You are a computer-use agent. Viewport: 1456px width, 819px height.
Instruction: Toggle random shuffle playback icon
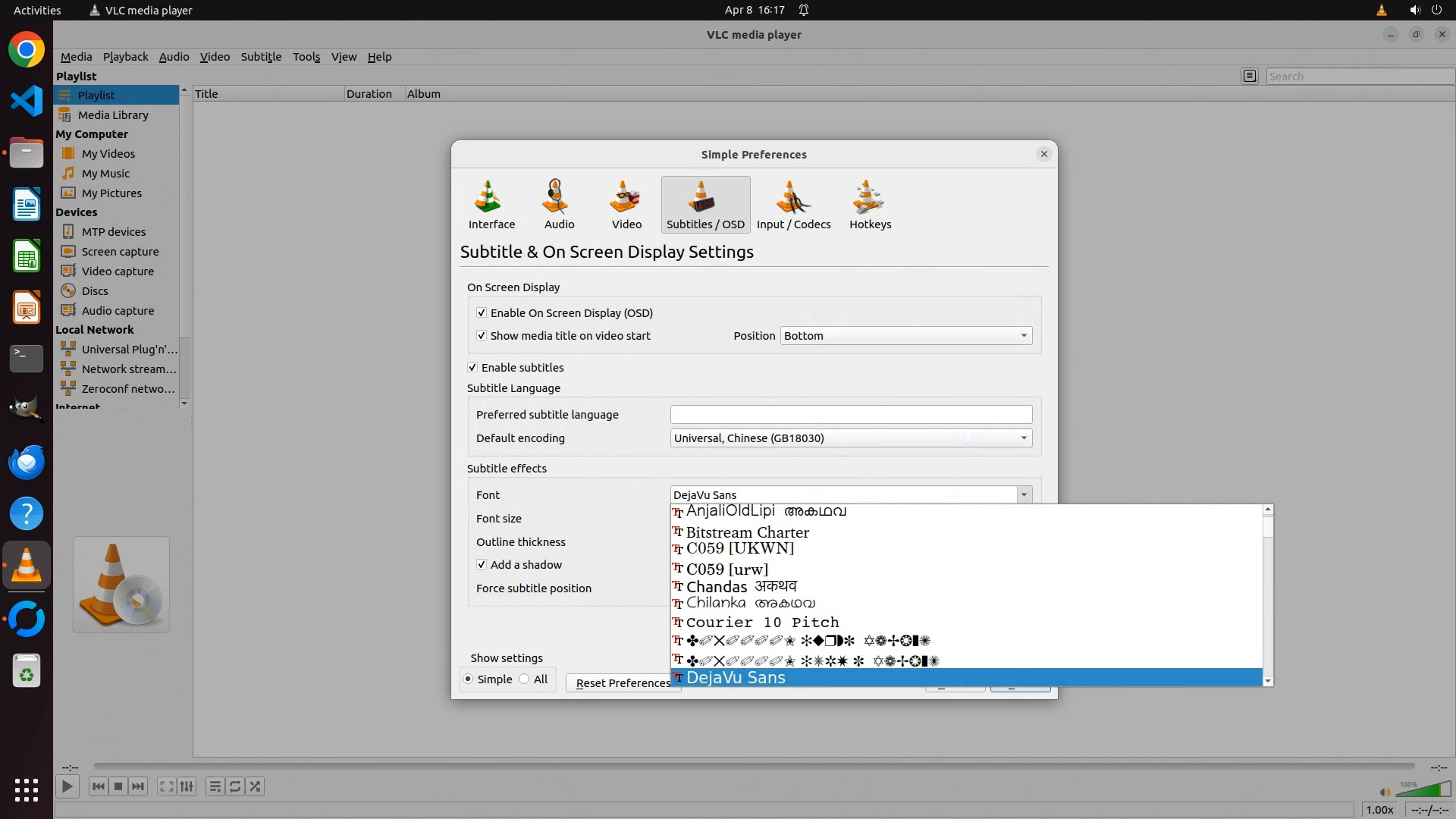[256, 786]
